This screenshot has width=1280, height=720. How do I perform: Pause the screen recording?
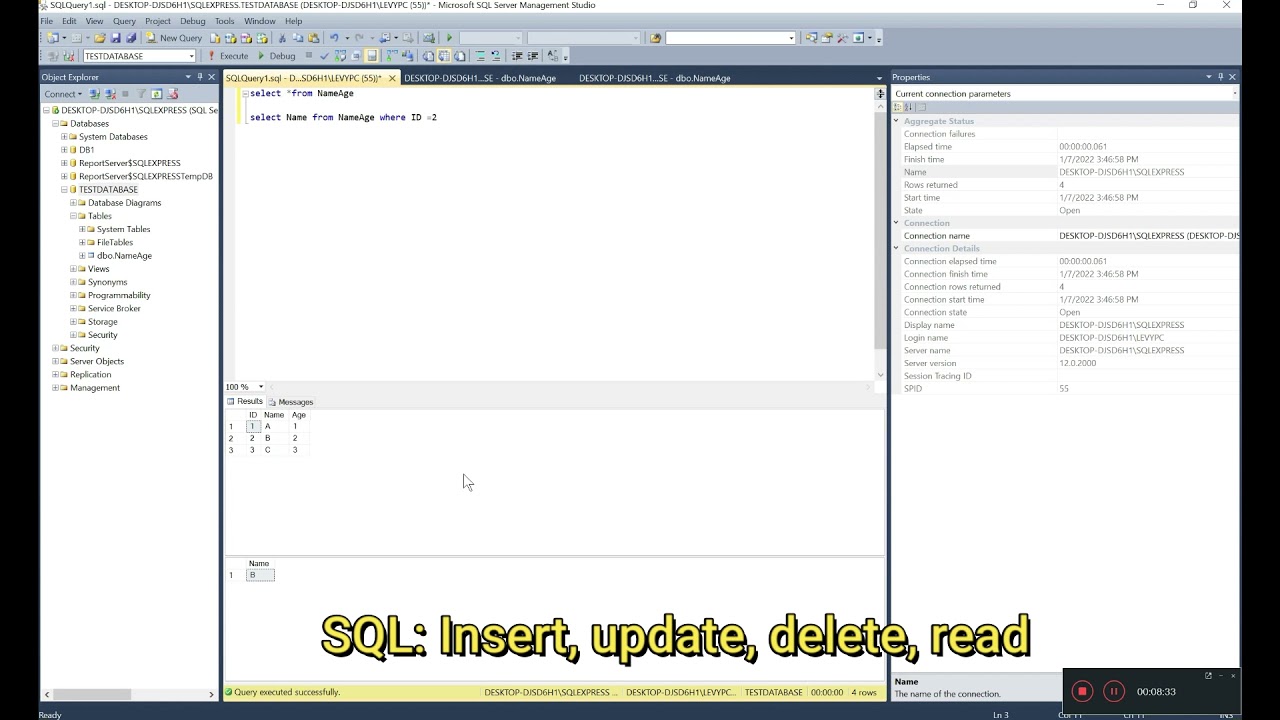(1113, 691)
